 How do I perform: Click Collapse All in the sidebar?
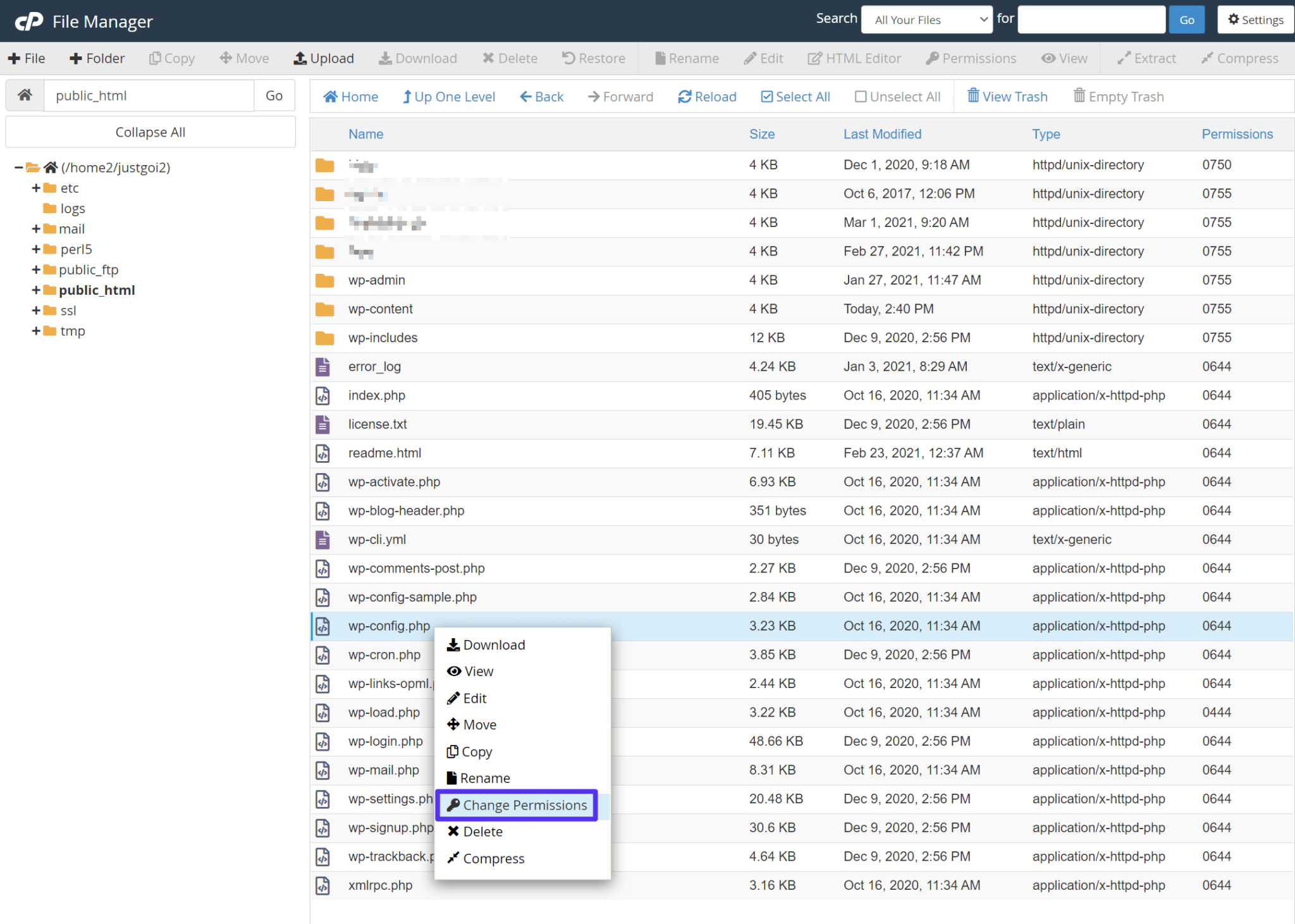(150, 132)
